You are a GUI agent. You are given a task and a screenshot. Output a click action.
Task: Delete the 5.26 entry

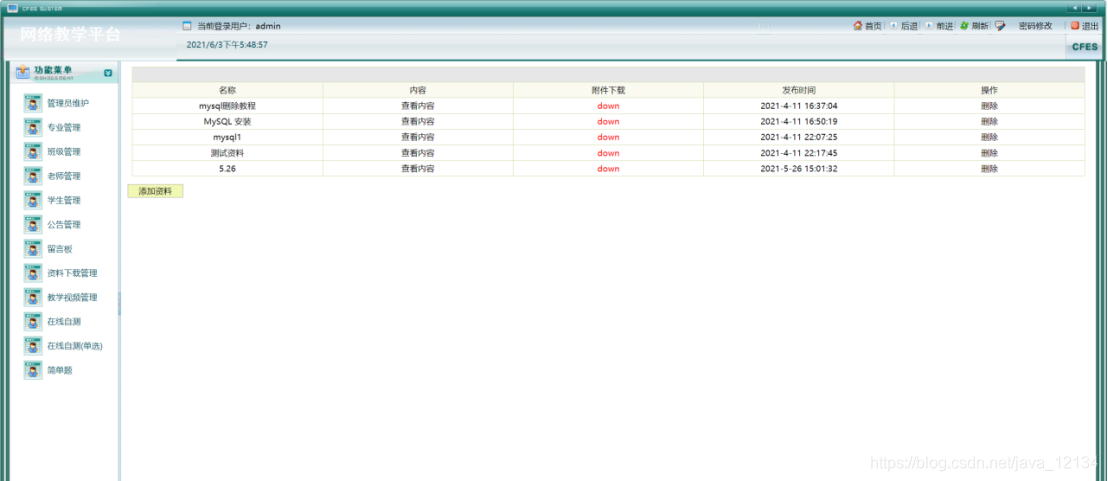pos(989,169)
